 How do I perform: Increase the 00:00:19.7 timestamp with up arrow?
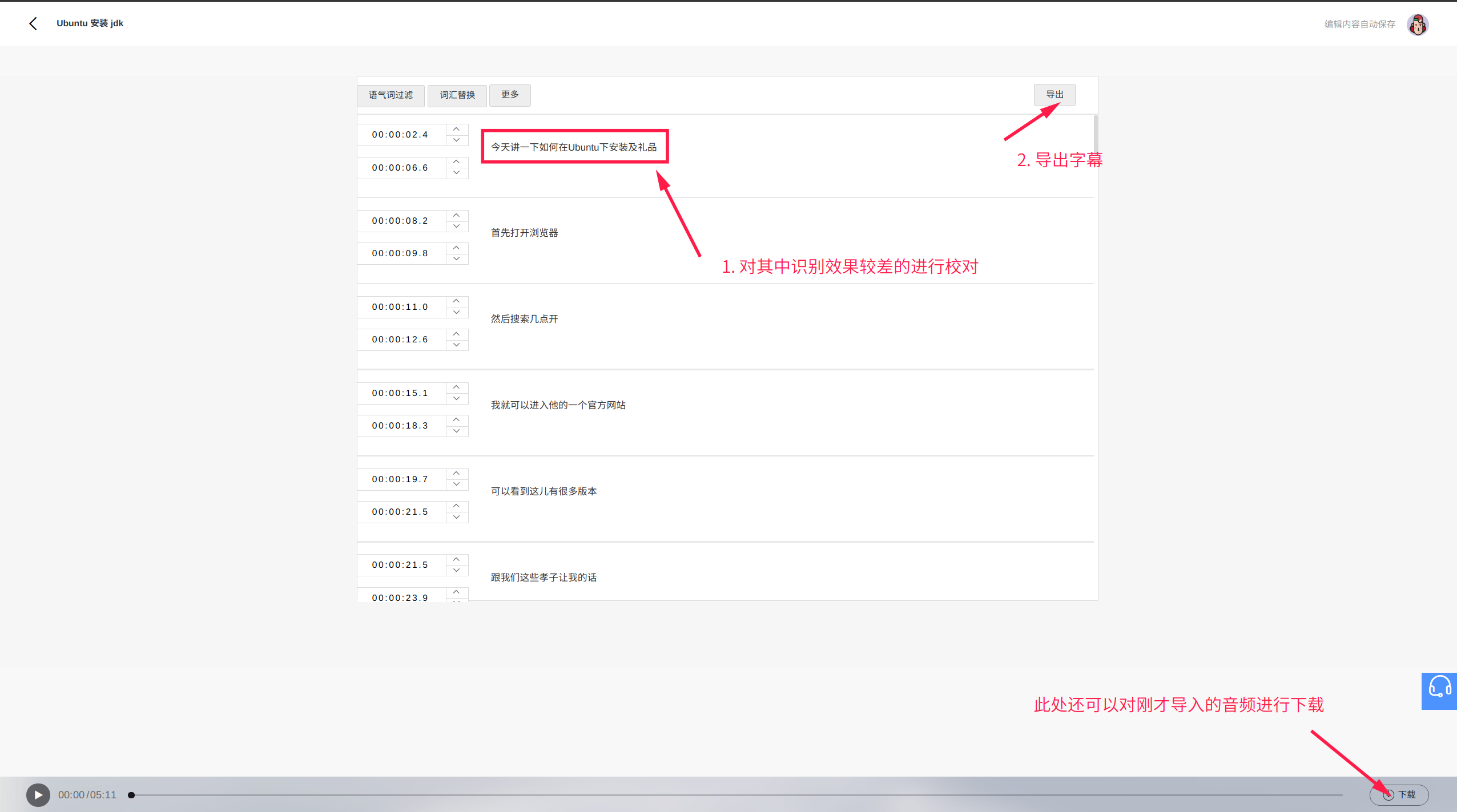point(456,474)
